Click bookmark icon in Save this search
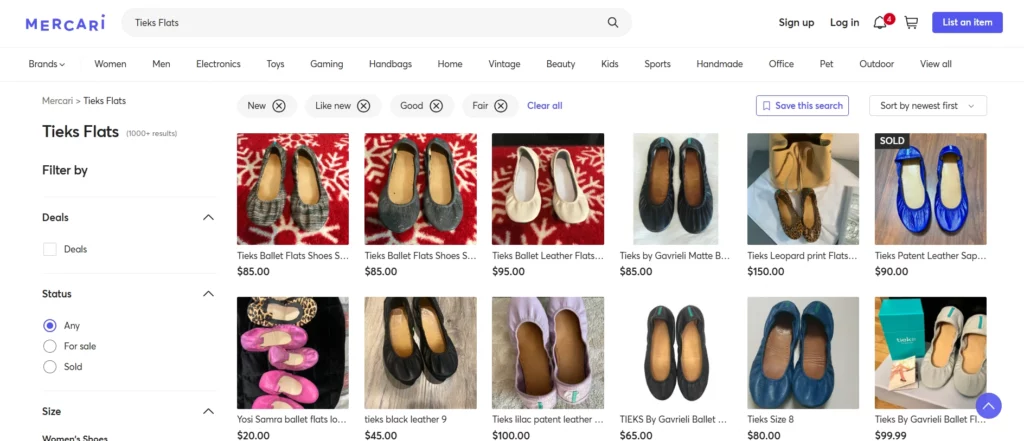The width and height of the screenshot is (1024, 441). click(767, 106)
